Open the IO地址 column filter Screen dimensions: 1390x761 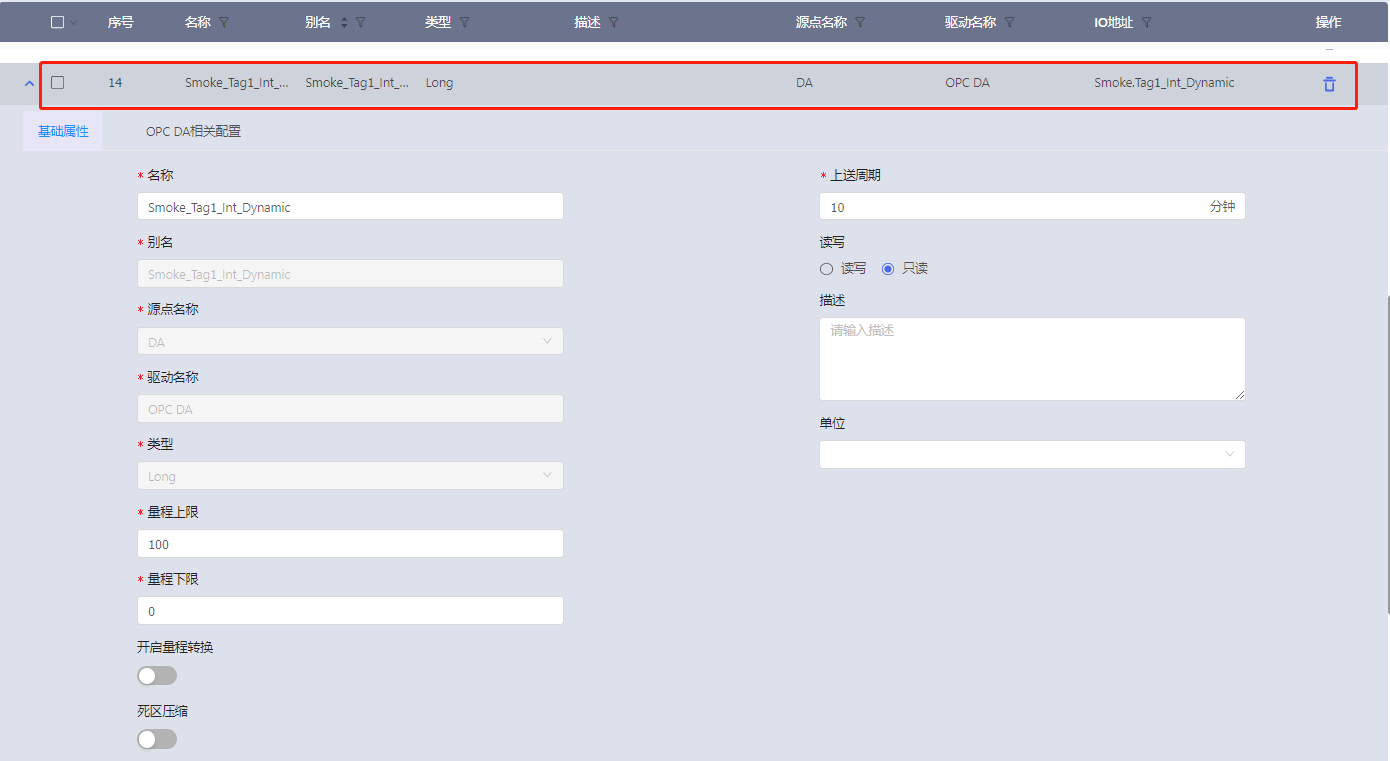(x=1146, y=22)
